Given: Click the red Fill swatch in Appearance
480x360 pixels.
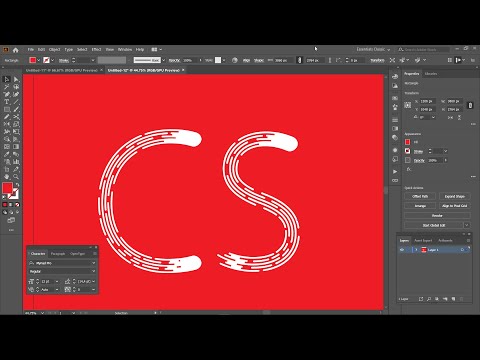Looking at the screenshot, I should pyautogui.click(x=407, y=142).
